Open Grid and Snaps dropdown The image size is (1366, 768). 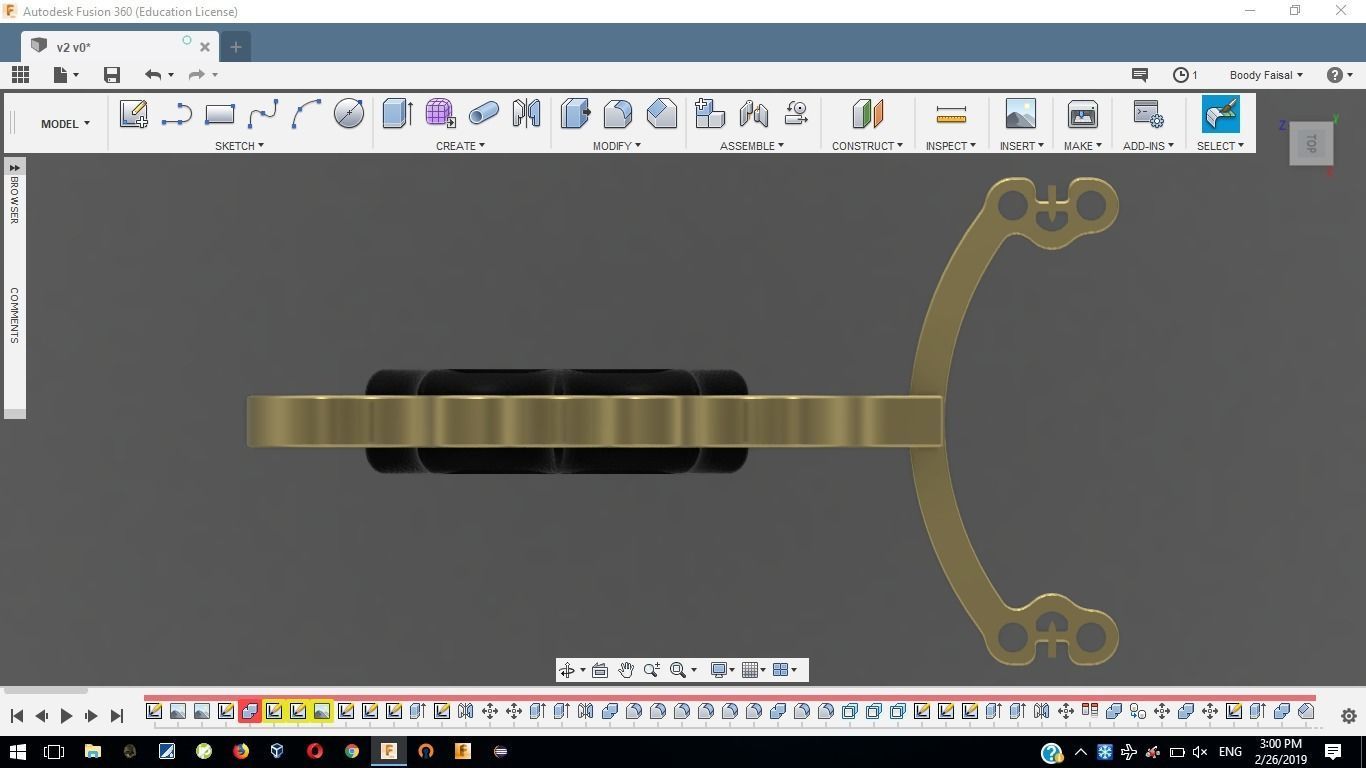coord(753,670)
